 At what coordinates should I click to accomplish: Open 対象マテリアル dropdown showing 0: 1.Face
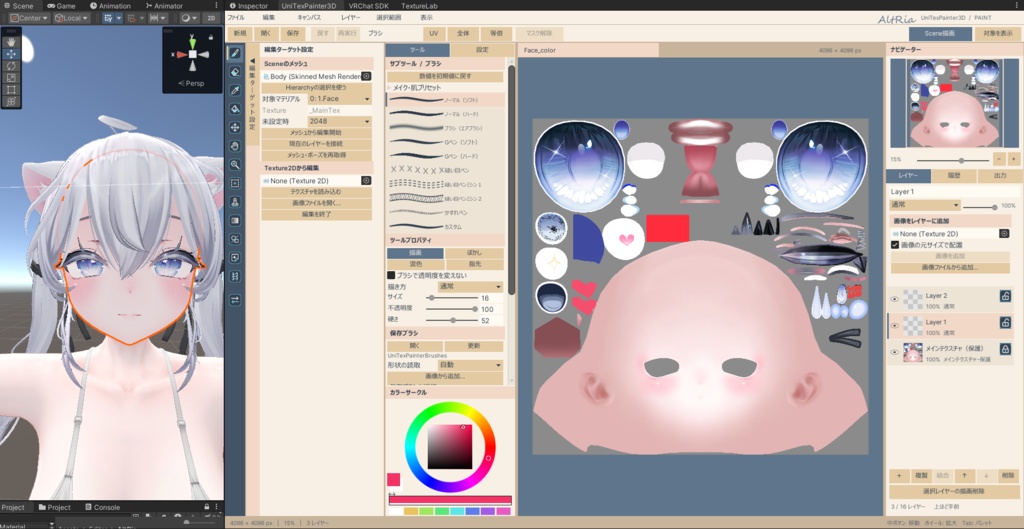click(340, 99)
